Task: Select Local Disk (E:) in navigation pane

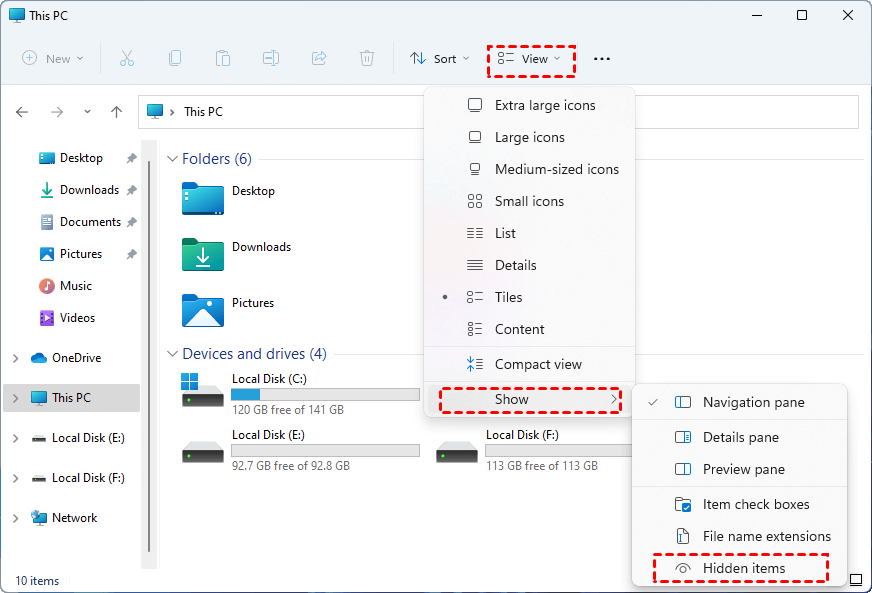Action: coord(78,438)
